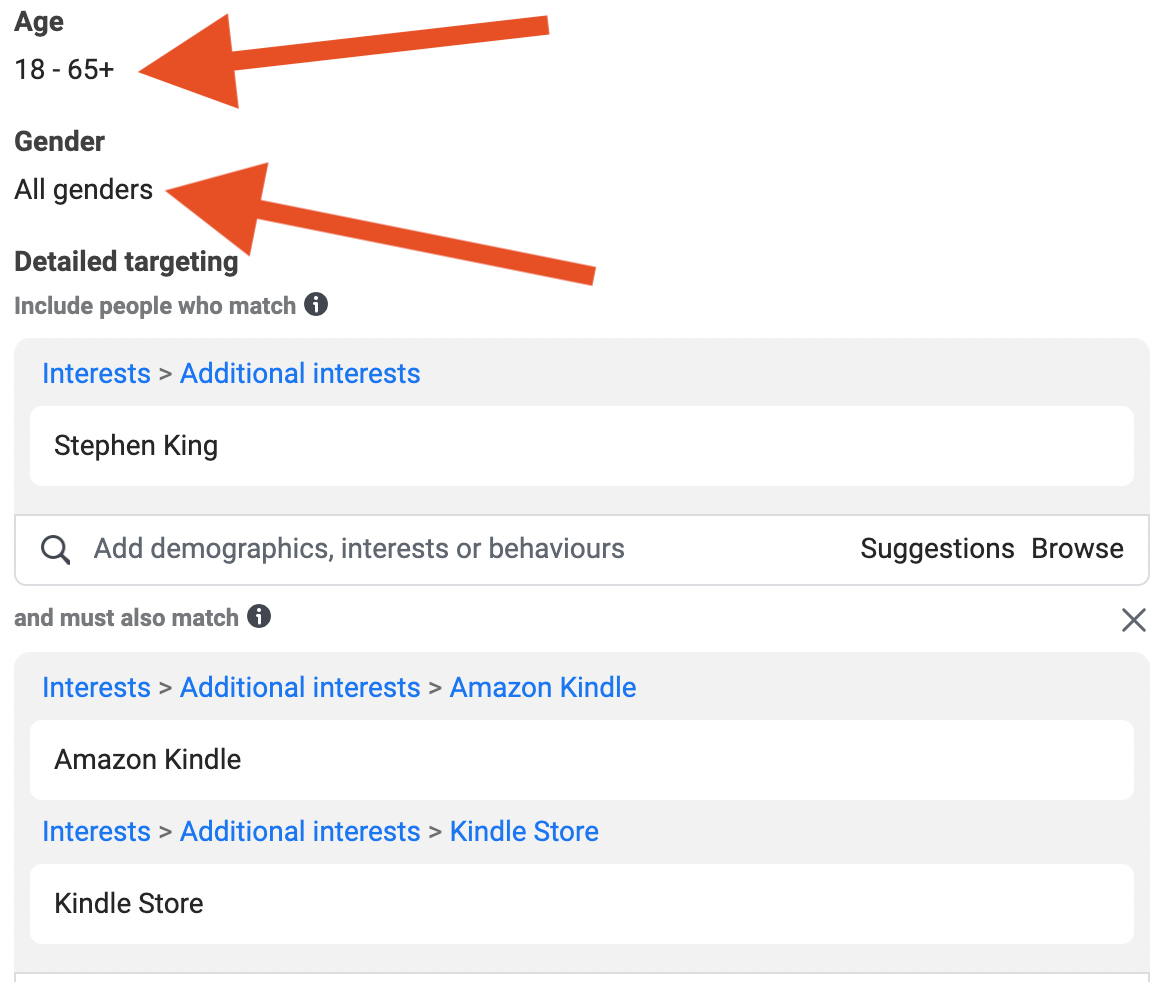Click 'Additional interests' in Kindle Store breadcrumb
Image resolution: width=1169 pixels, height=982 pixels.
coord(300,832)
